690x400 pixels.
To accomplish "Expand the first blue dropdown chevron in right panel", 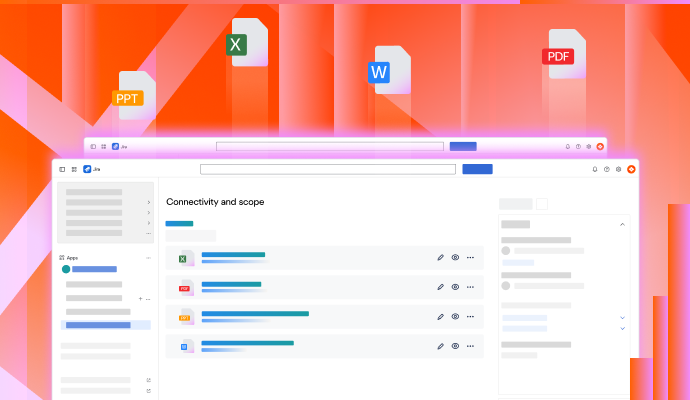I will point(622,317).
